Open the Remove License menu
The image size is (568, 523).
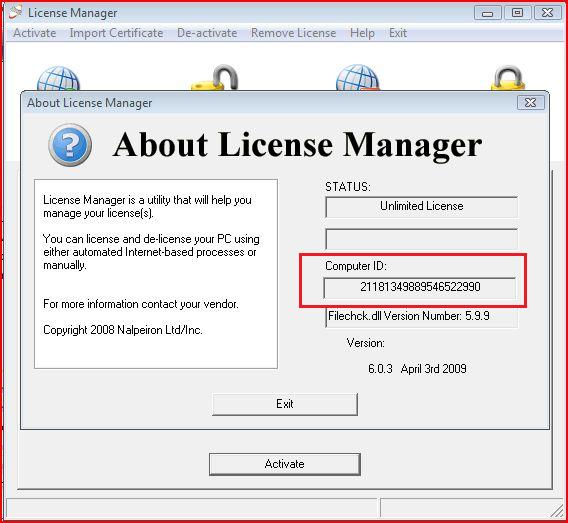pos(293,33)
